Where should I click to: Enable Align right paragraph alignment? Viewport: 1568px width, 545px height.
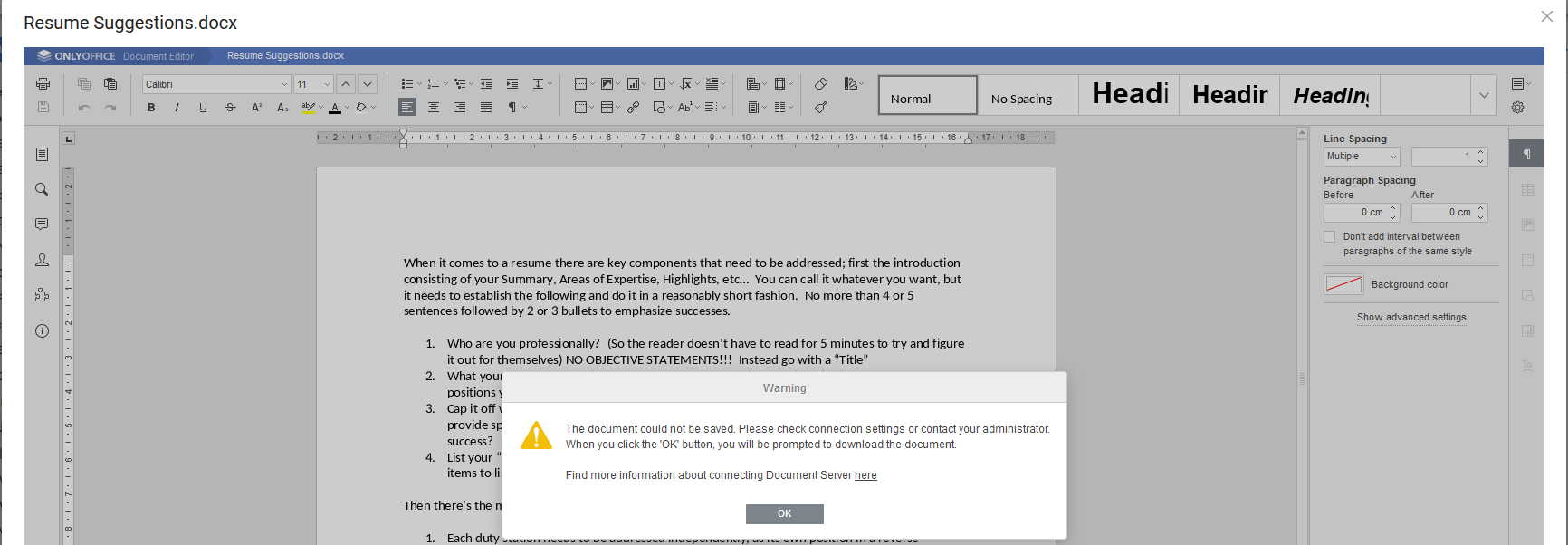tap(460, 108)
